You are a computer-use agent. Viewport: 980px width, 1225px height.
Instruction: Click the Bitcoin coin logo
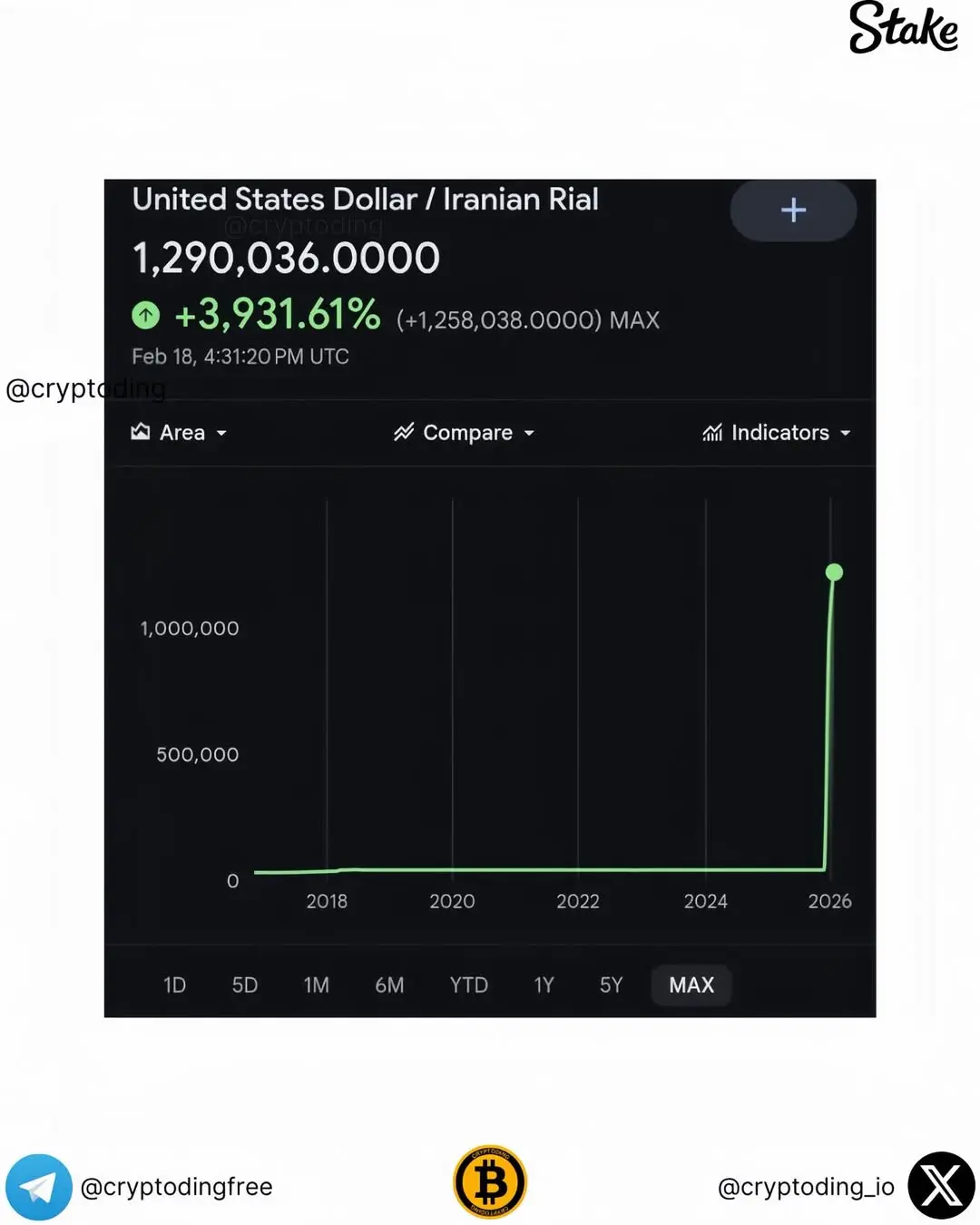[x=490, y=1182]
